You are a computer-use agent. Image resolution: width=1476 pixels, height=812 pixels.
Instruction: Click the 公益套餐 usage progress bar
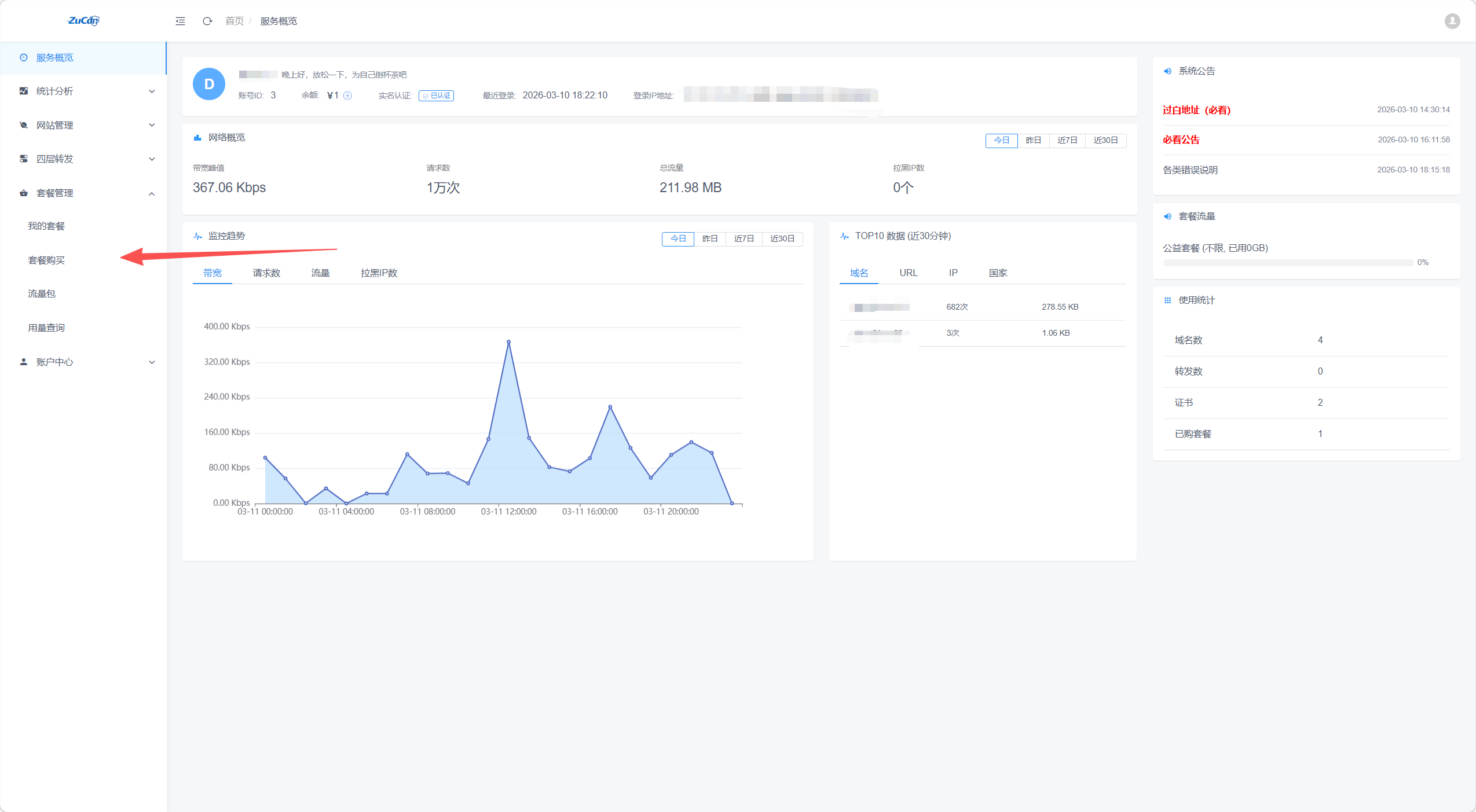coord(1288,263)
